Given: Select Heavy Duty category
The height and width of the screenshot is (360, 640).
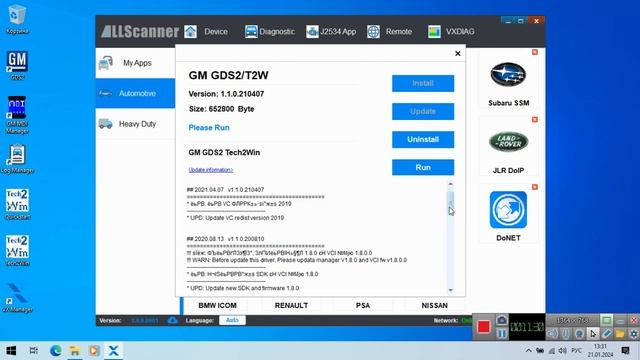Looking at the screenshot, I should [x=136, y=124].
